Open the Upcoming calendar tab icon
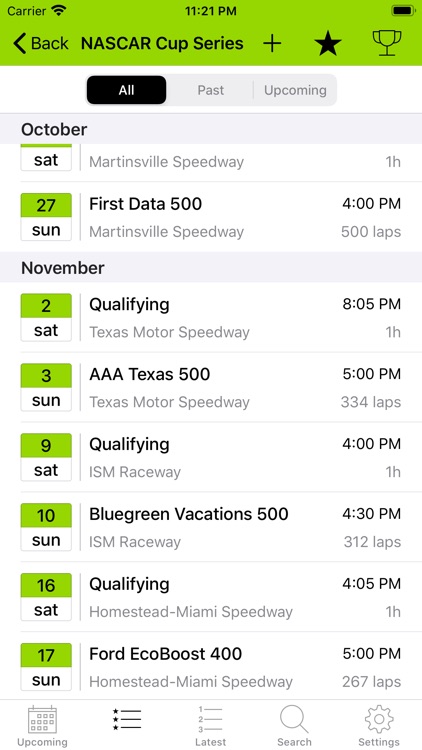The width and height of the screenshot is (422, 750). [x=42, y=726]
